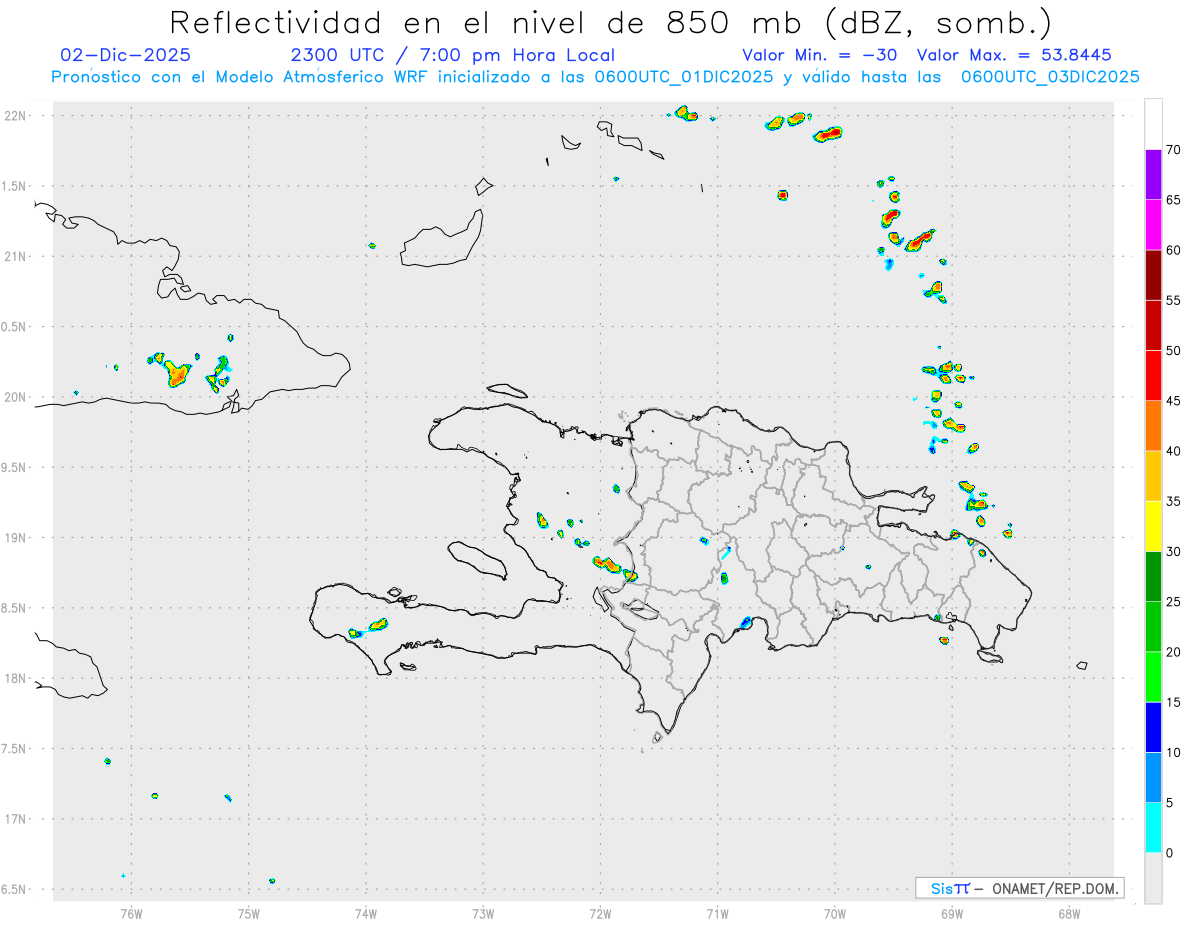The image size is (1200, 927).
Task: Click the latitude label "19N"
Action: [17, 538]
